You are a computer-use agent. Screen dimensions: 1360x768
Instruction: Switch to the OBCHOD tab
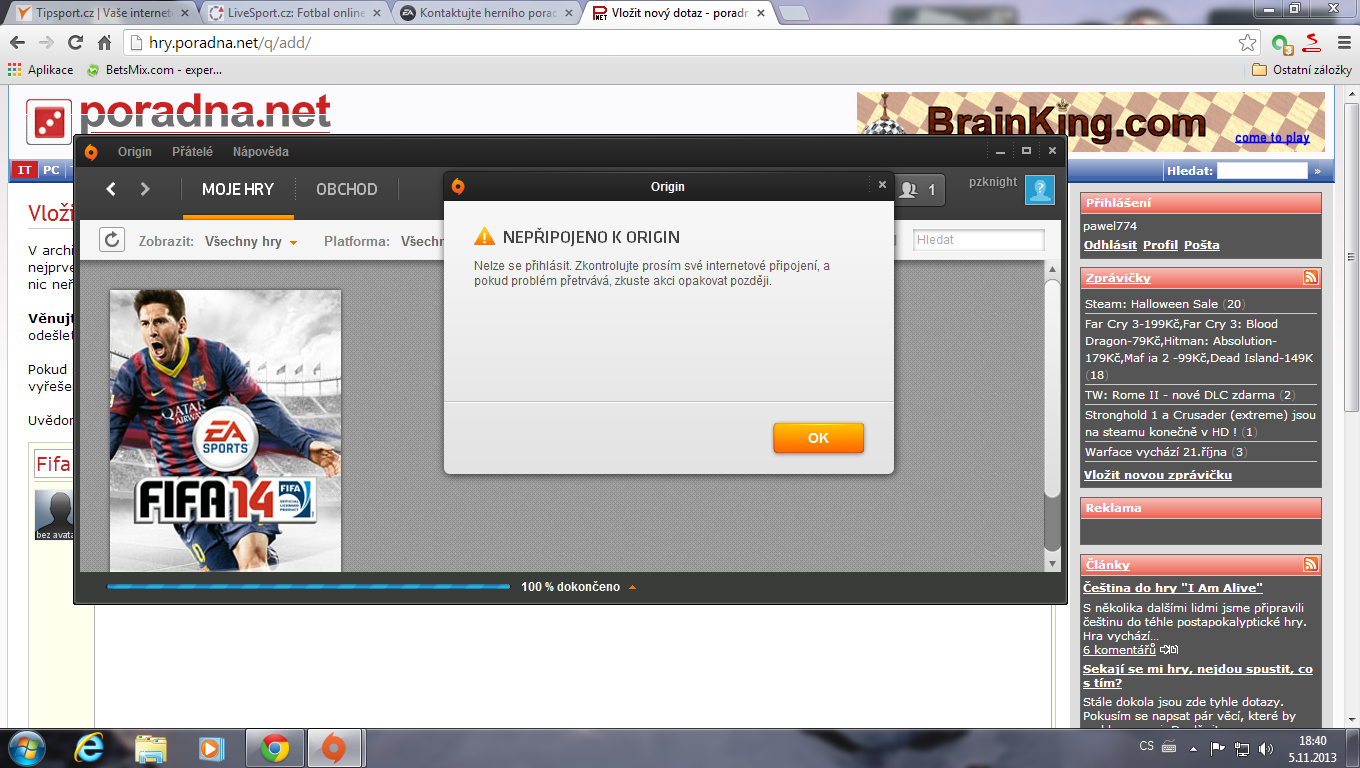coord(346,189)
